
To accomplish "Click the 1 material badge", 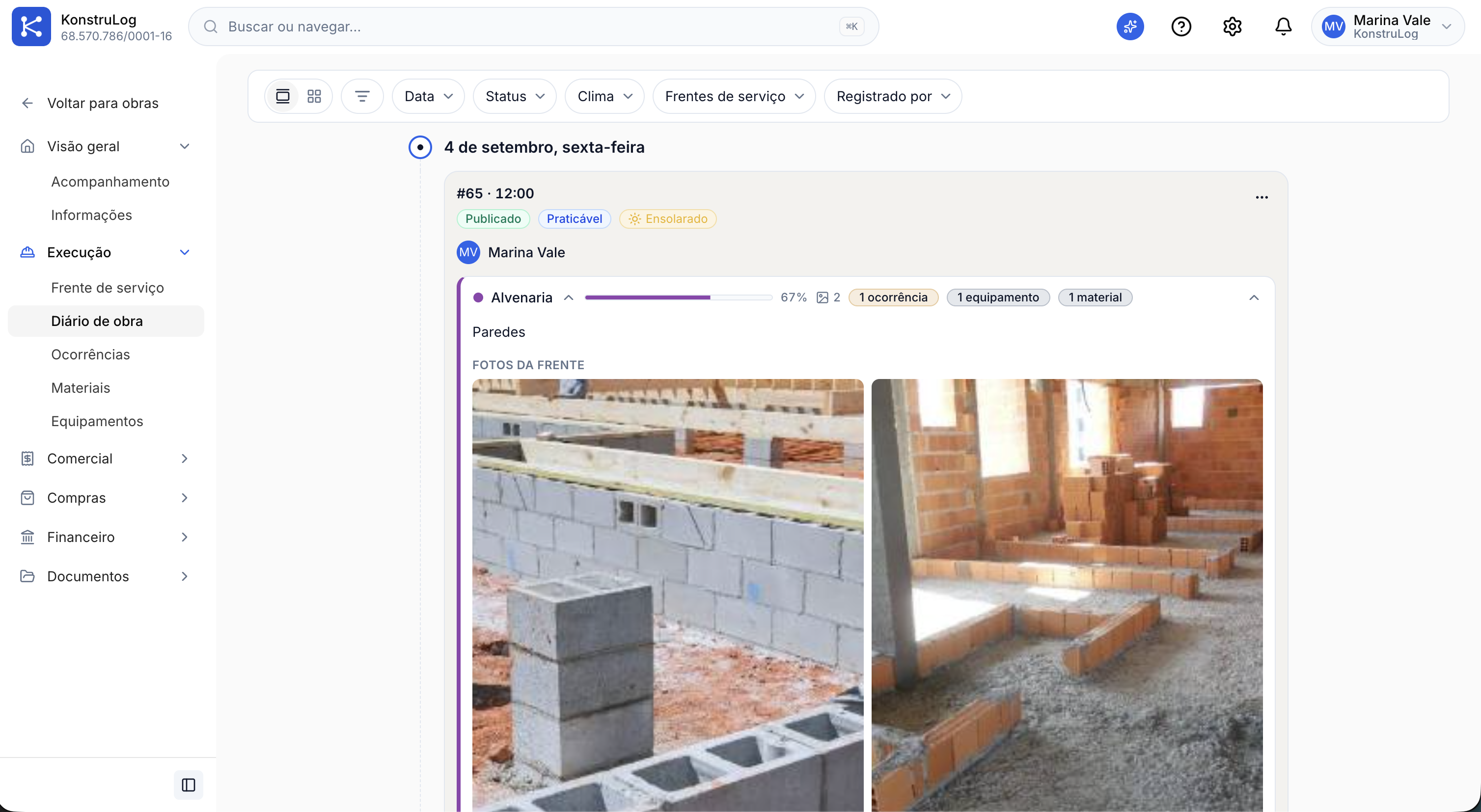I will point(1095,297).
